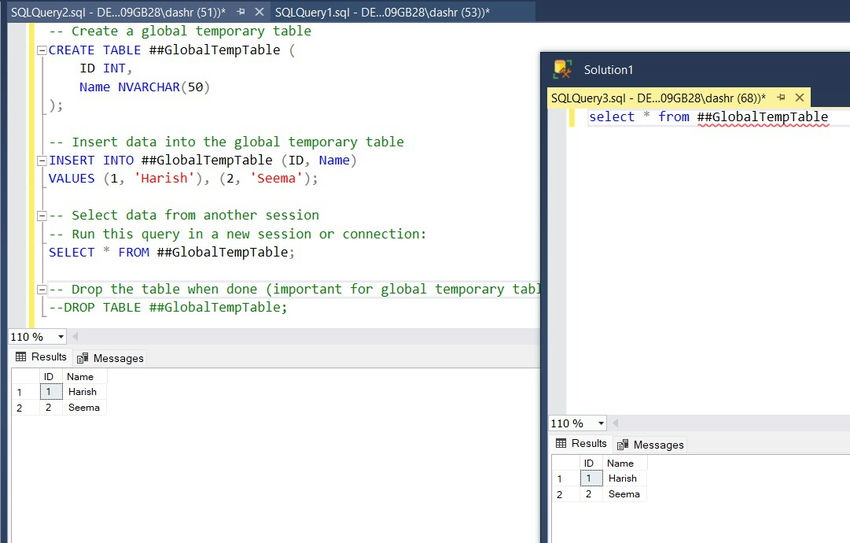Click the Results grid icon in left pane
The height and width of the screenshot is (543, 850).
21,357
